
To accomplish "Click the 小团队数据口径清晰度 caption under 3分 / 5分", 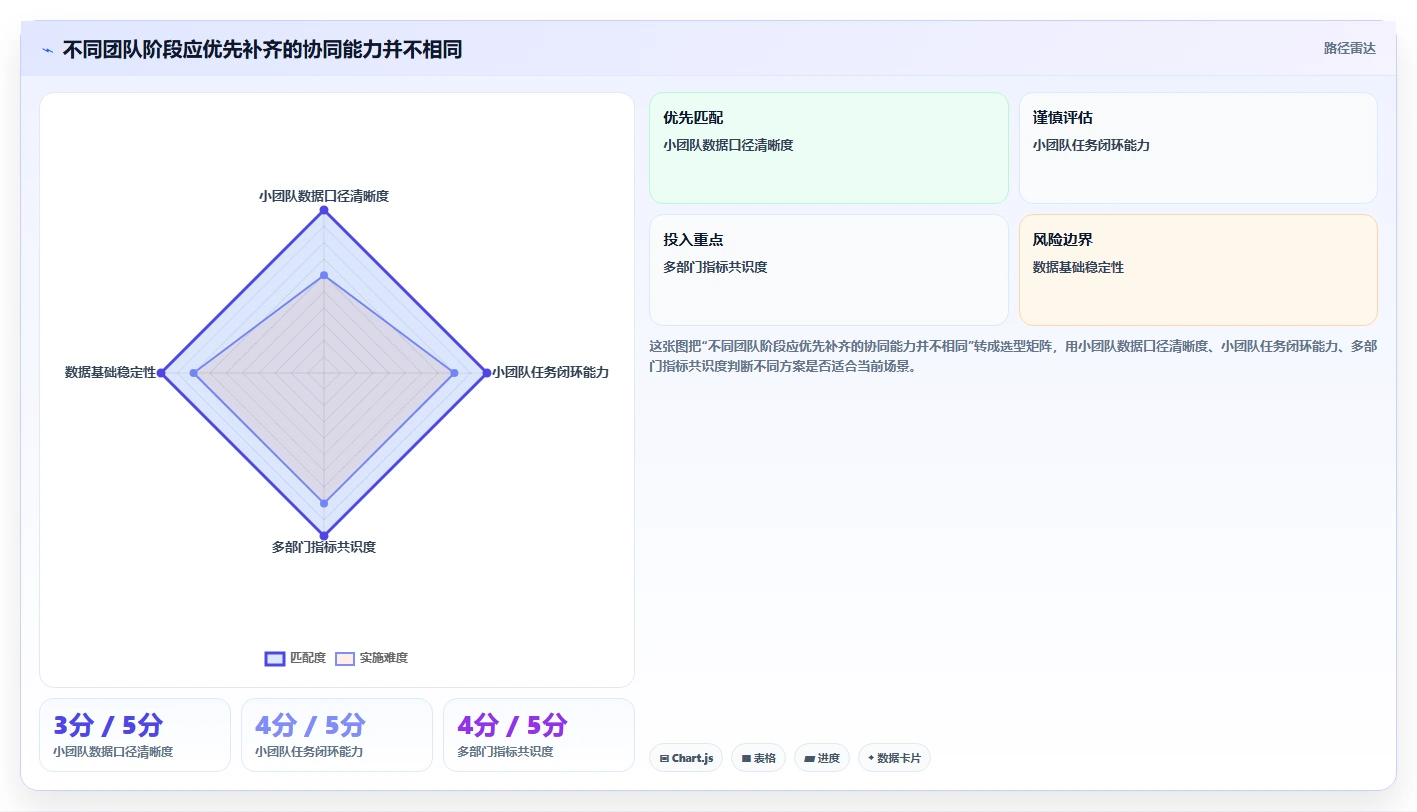I will pyautogui.click(x=113, y=752).
